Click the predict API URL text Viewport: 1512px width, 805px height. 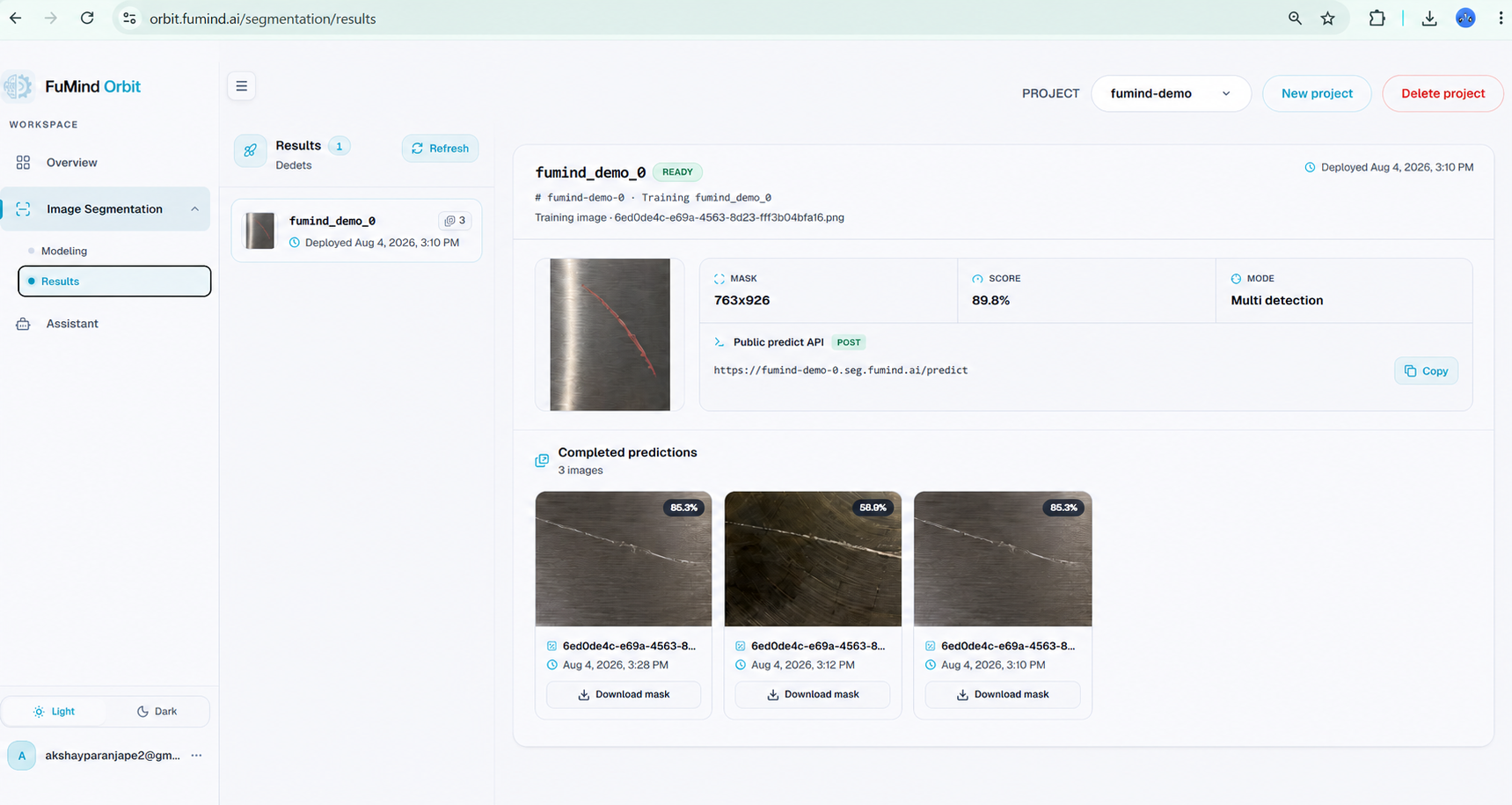tap(841, 370)
